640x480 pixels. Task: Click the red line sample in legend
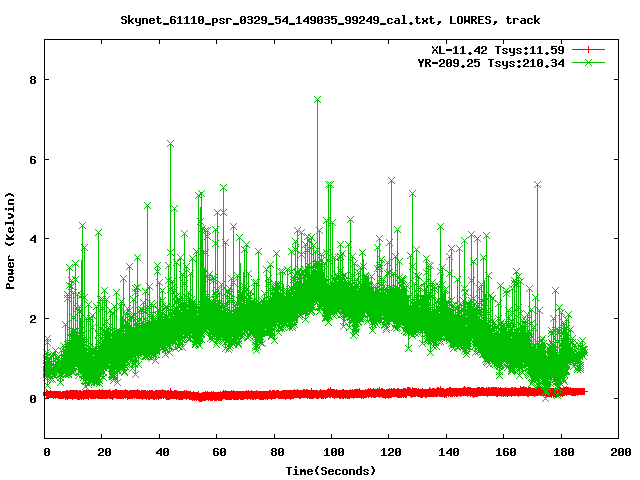590,49
